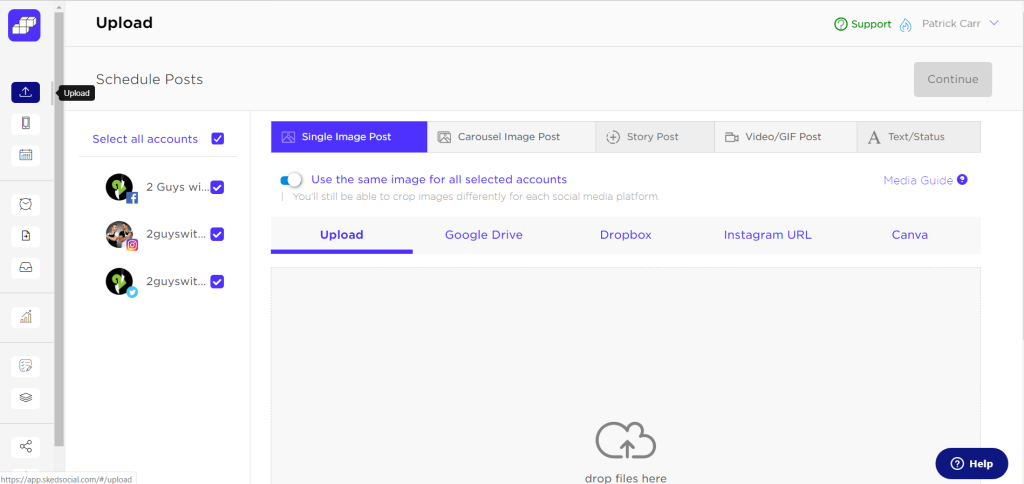Click the alarm clock icon in sidebar

click(26, 205)
